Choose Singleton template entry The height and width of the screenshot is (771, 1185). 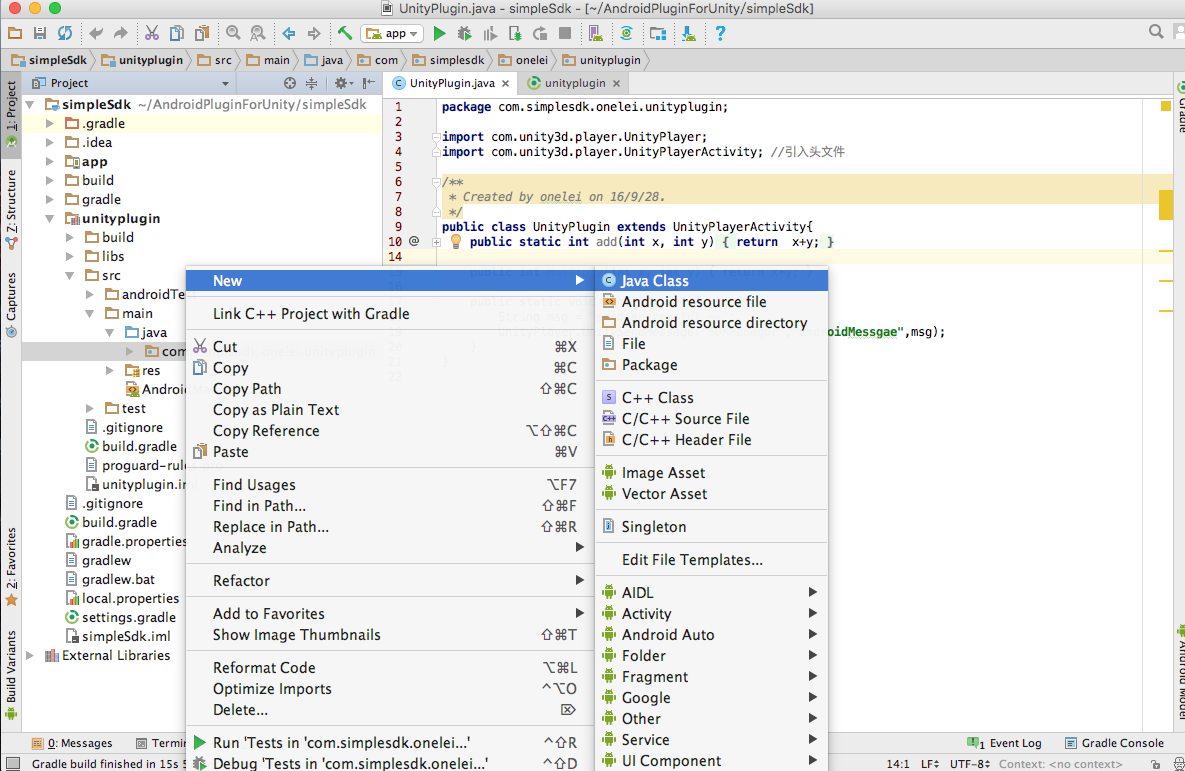[711, 527]
